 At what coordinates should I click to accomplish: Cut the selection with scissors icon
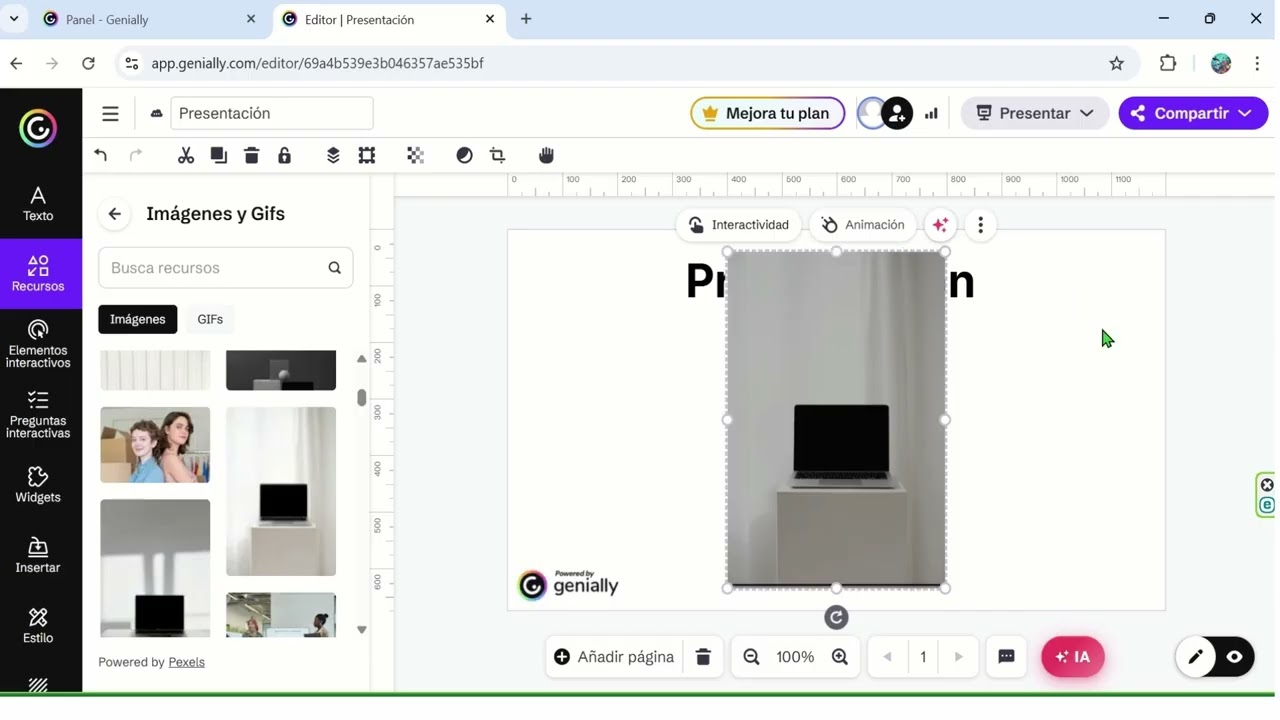(x=186, y=155)
